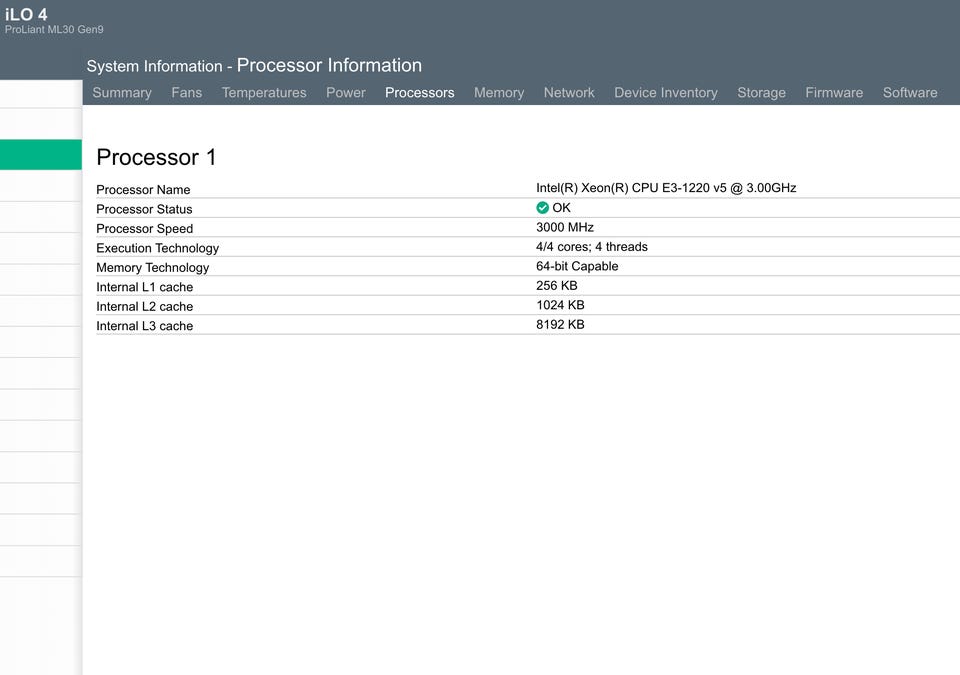Open the Network tab
960x675 pixels.
pyautogui.click(x=569, y=93)
